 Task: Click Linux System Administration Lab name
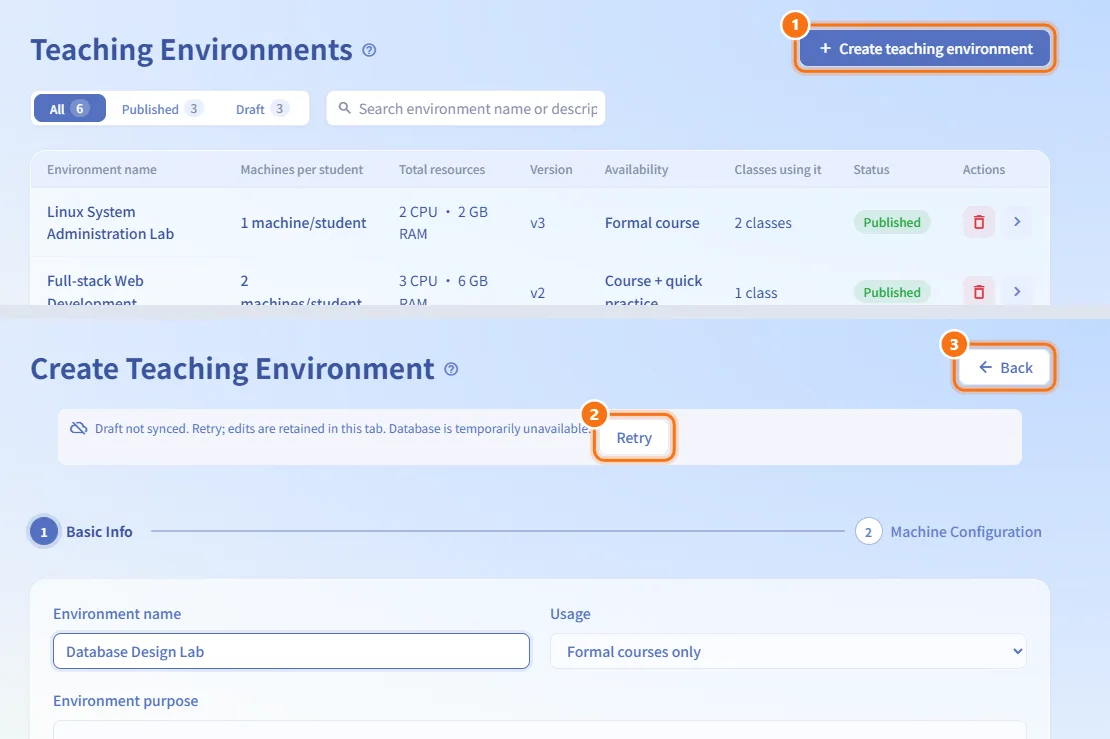[x=110, y=222]
